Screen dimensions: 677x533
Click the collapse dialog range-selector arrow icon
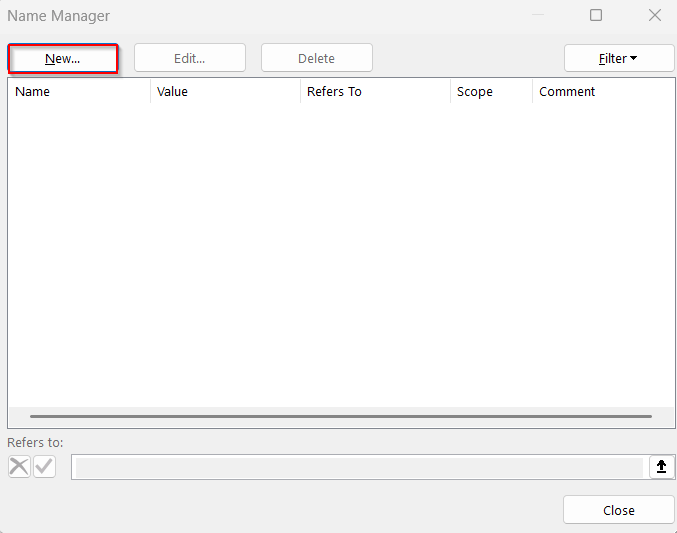[662, 467]
